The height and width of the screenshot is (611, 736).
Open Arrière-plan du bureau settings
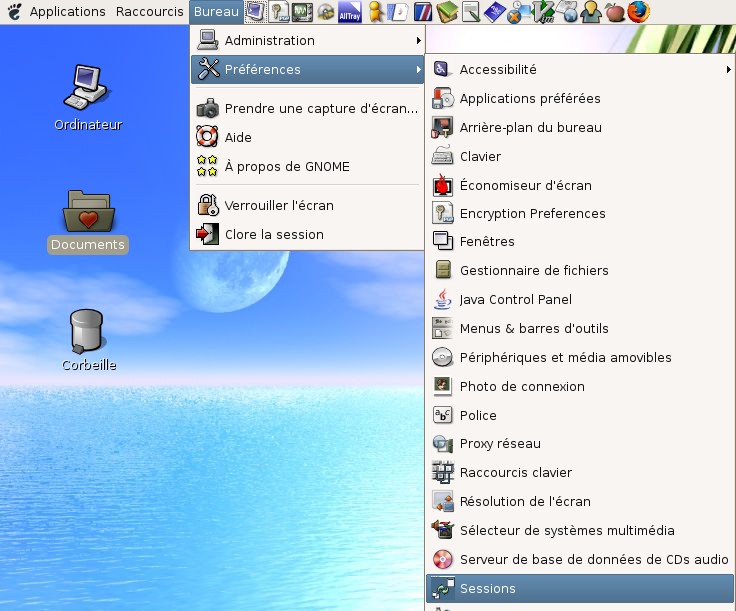point(580,128)
